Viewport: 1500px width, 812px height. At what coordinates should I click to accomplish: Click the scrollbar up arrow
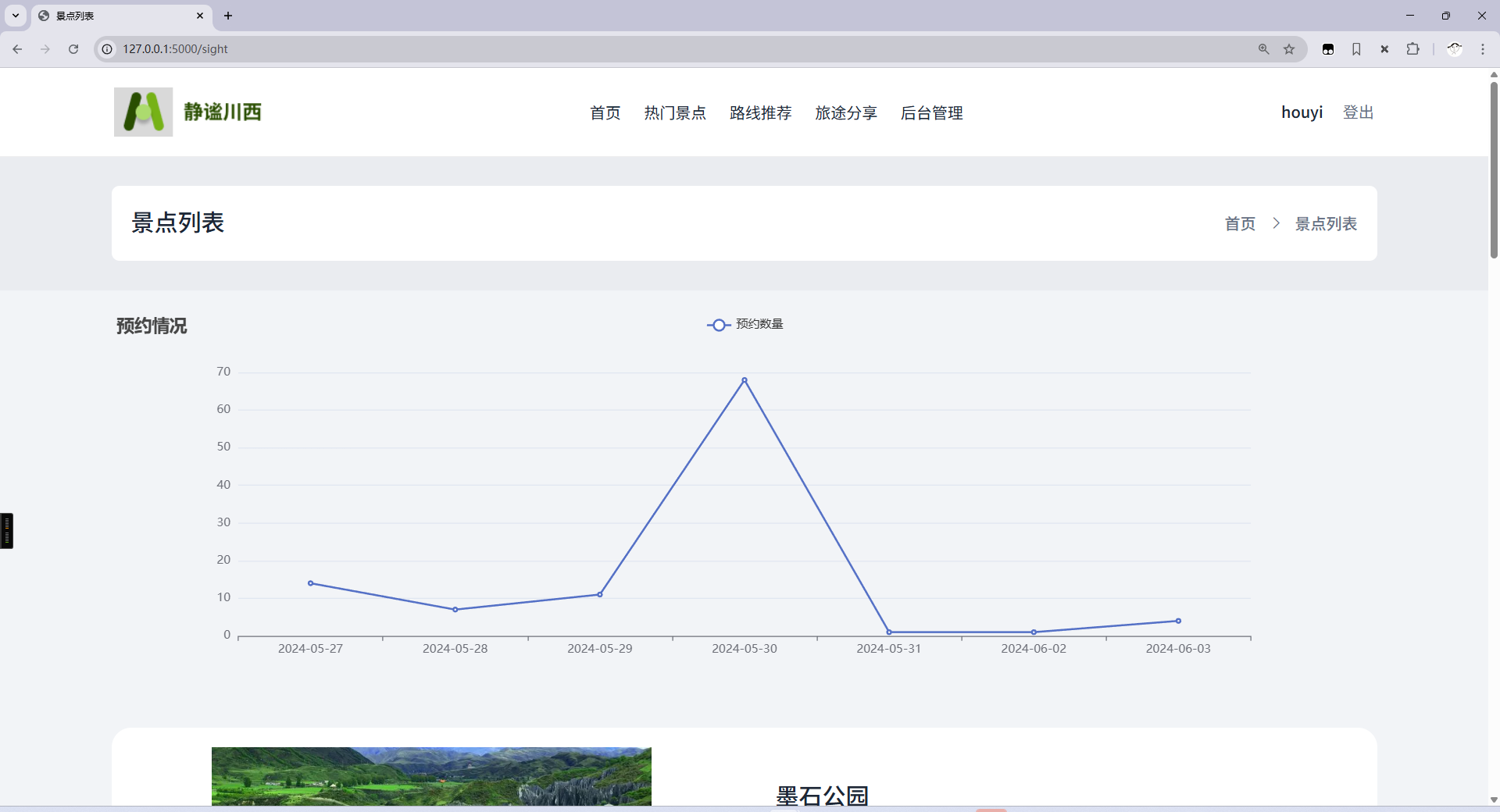(x=1494, y=75)
